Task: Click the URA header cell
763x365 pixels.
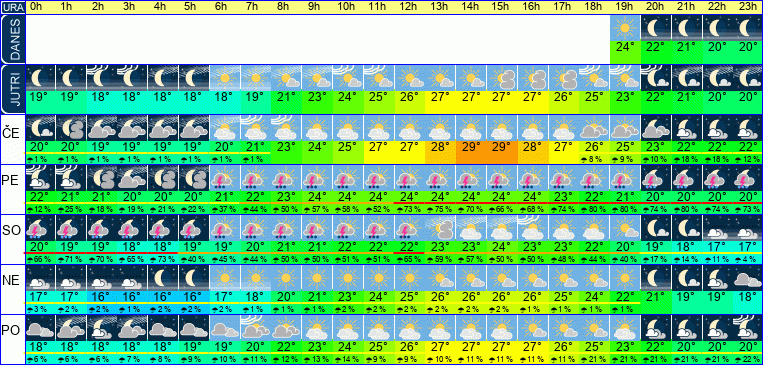Action: pos(12,7)
